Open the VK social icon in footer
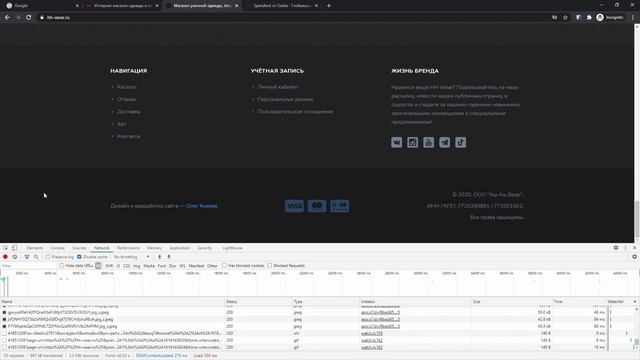This screenshot has width=640, height=360. (396, 142)
